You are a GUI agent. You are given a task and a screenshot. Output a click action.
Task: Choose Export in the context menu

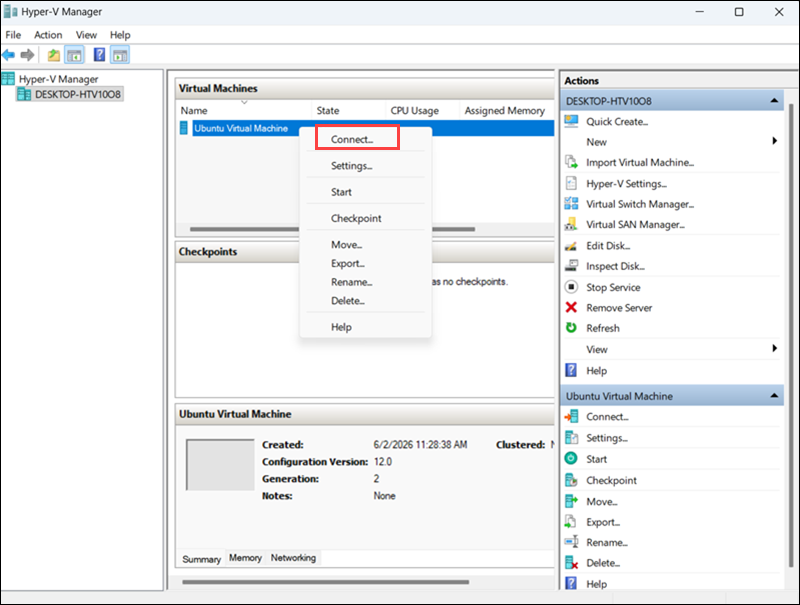pos(365,264)
